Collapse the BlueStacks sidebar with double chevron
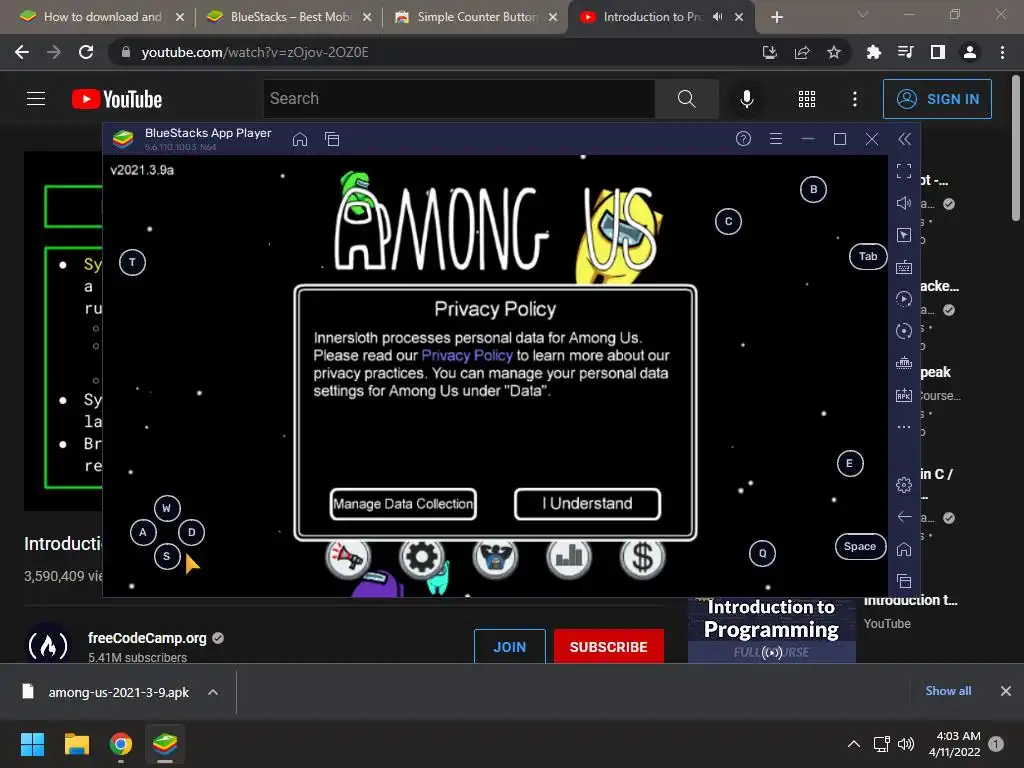The height and width of the screenshot is (768, 1024). coord(904,139)
